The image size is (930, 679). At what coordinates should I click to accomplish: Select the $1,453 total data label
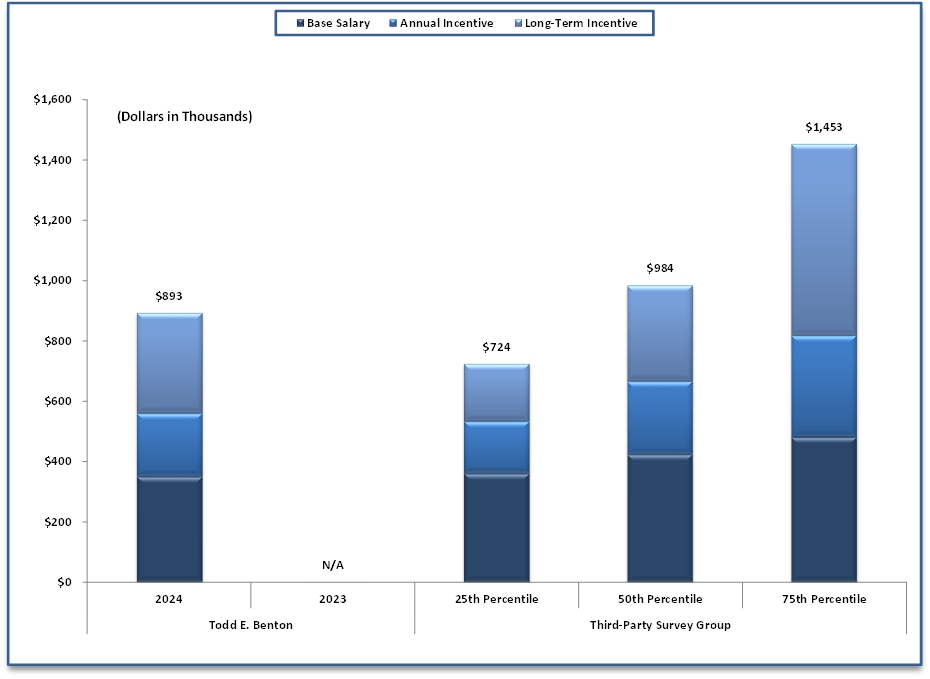(824, 128)
